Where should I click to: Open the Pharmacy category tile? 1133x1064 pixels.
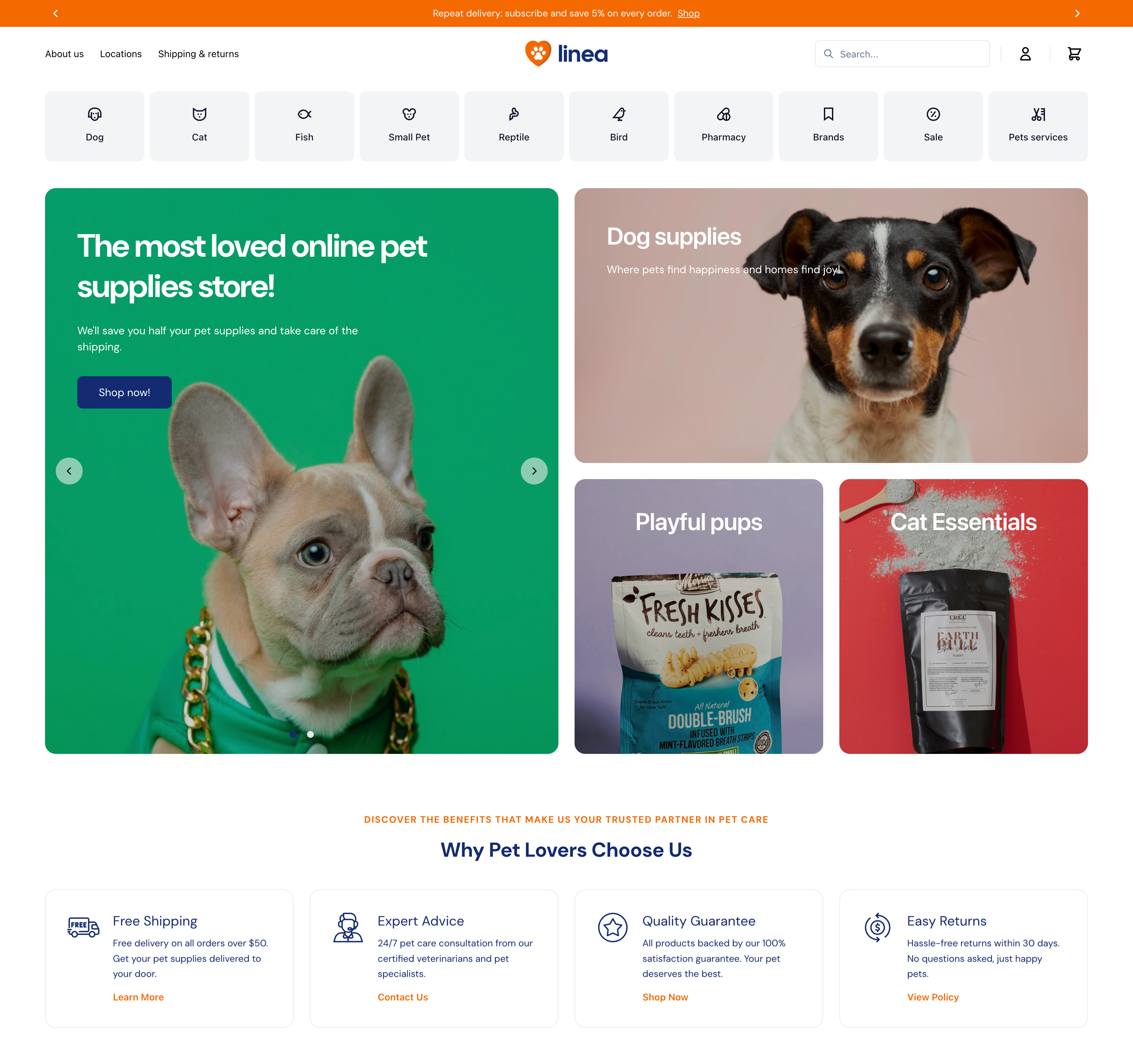(724, 126)
